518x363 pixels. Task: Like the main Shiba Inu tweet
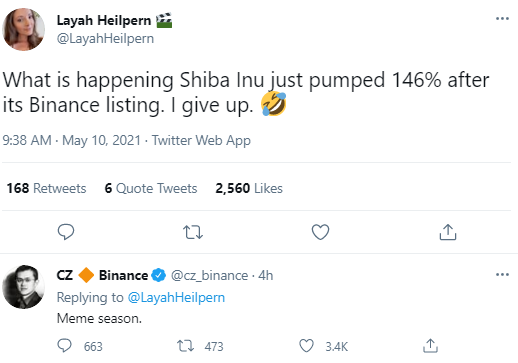[320, 232]
